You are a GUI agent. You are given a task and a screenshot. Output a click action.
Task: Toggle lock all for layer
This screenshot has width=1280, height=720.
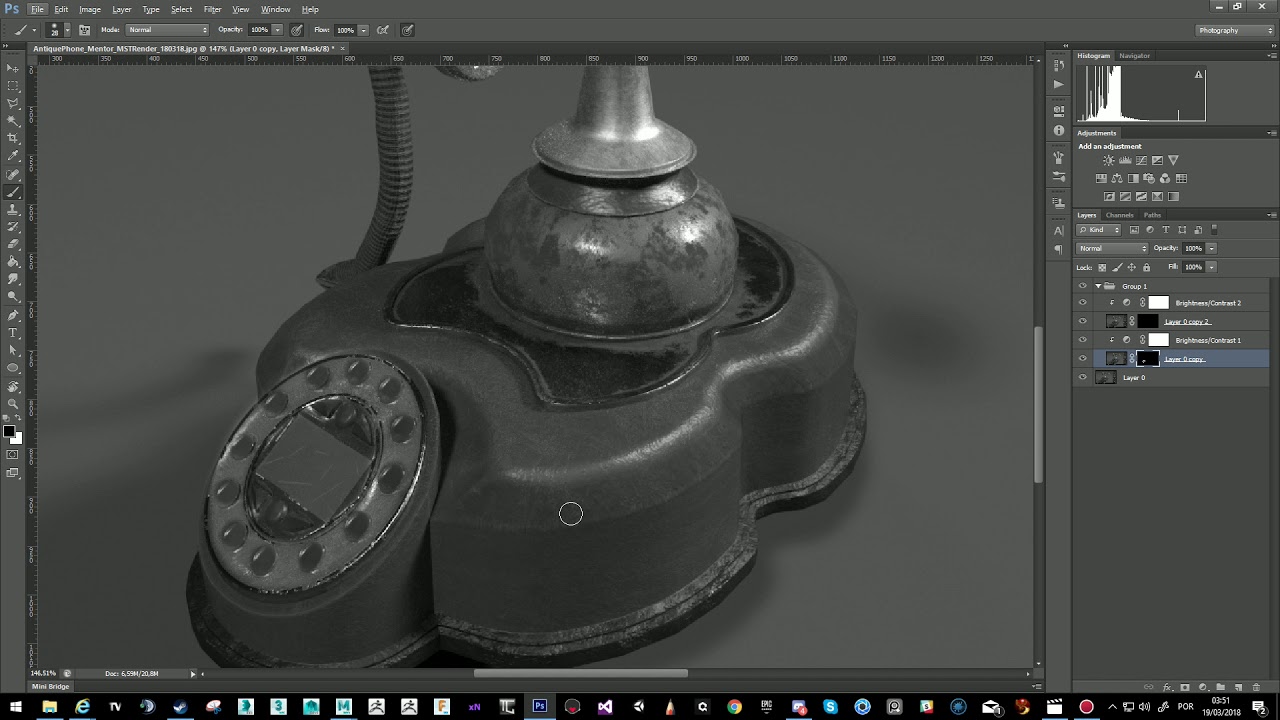pyautogui.click(x=1146, y=267)
